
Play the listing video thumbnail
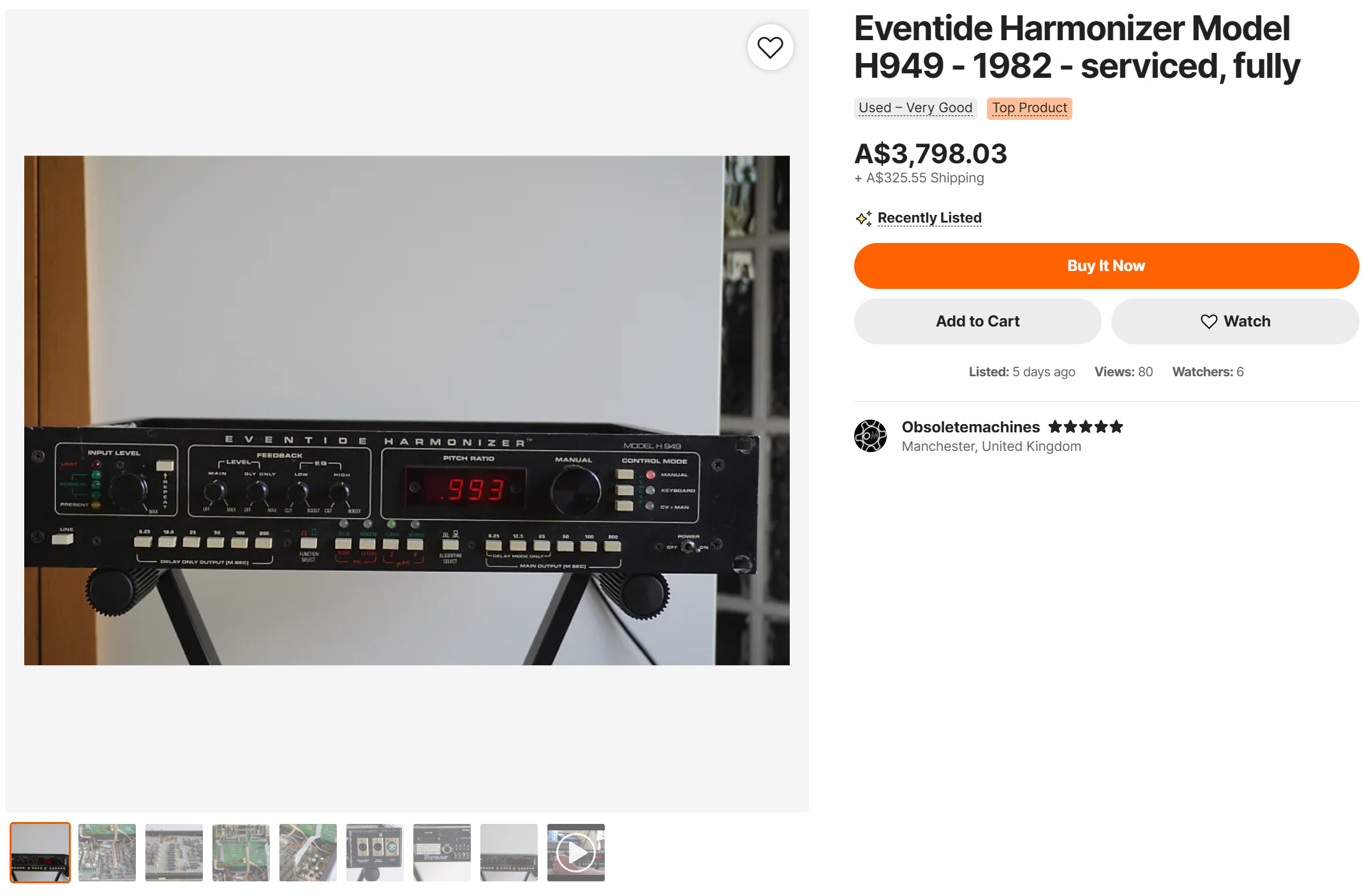pos(575,853)
